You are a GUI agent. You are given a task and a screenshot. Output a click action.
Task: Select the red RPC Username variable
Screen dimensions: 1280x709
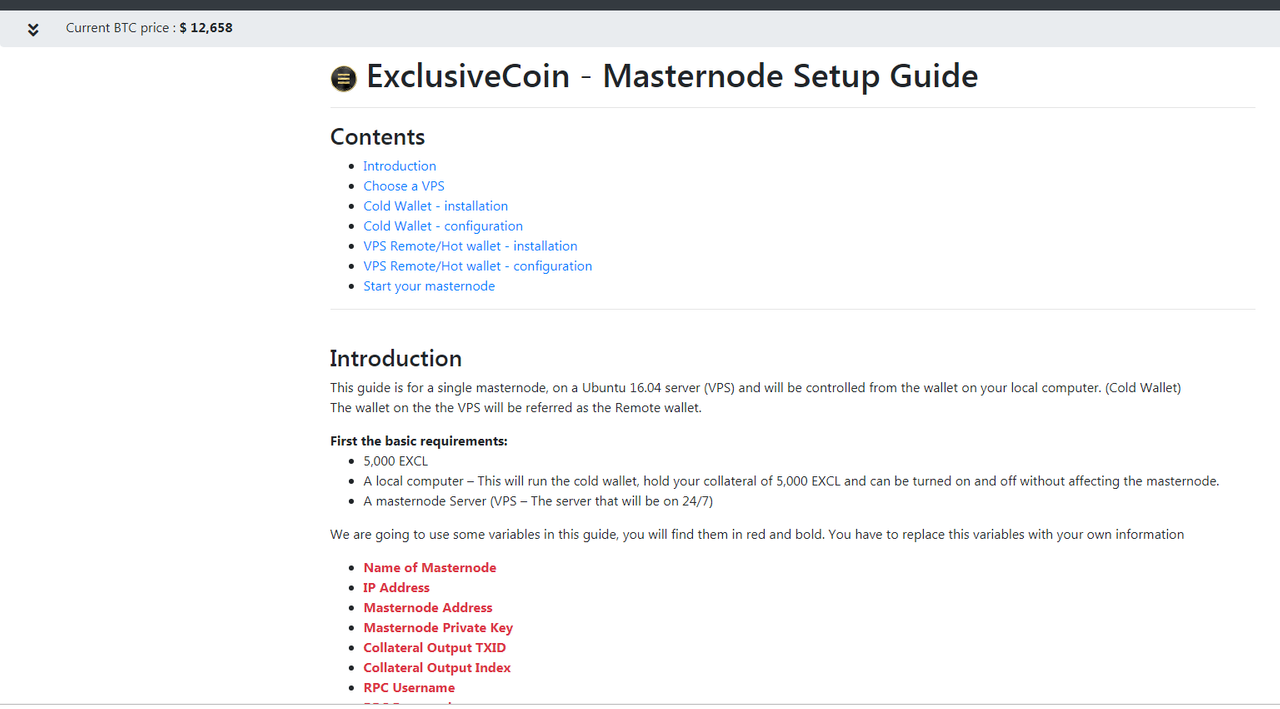[409, 687]
